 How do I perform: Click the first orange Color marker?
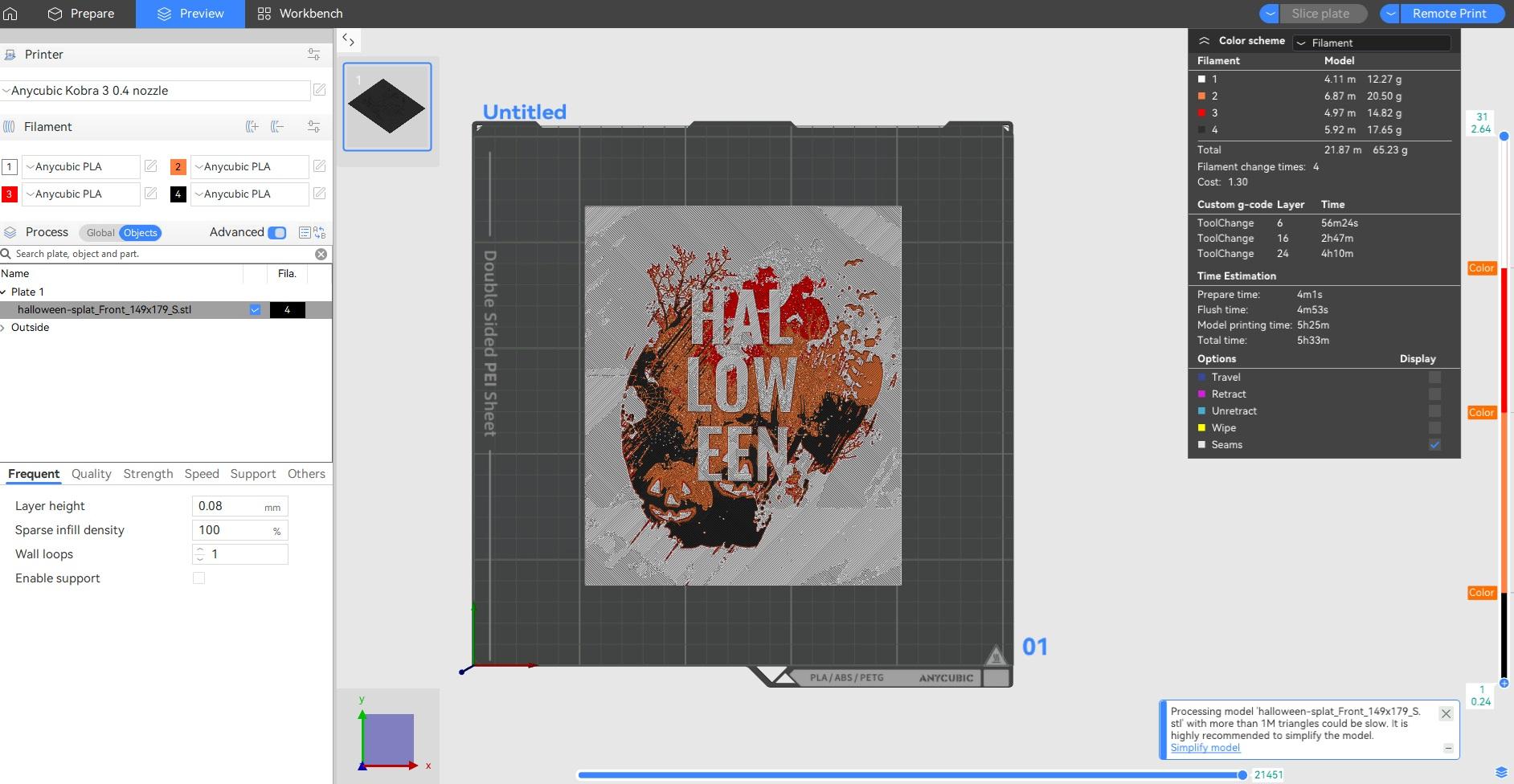[1481, 268]
